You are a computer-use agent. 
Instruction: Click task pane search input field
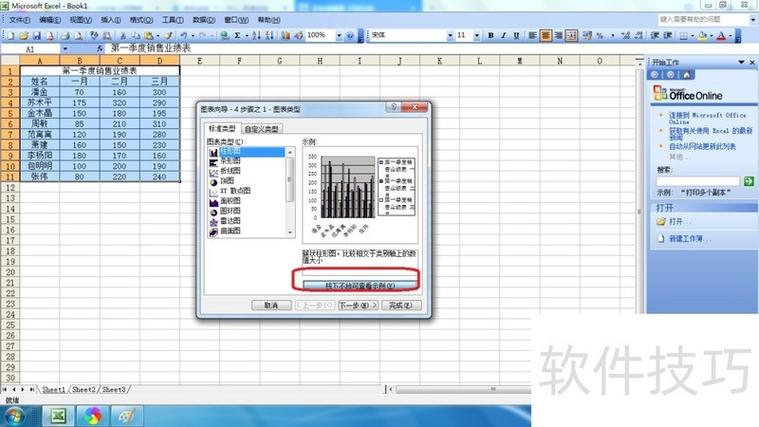click(x=698, y=181)
